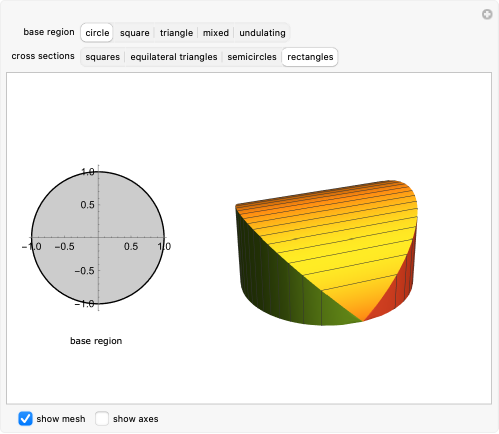
Task: Choose equilateral triangles cross sections
Action: [x=174, y=57]
